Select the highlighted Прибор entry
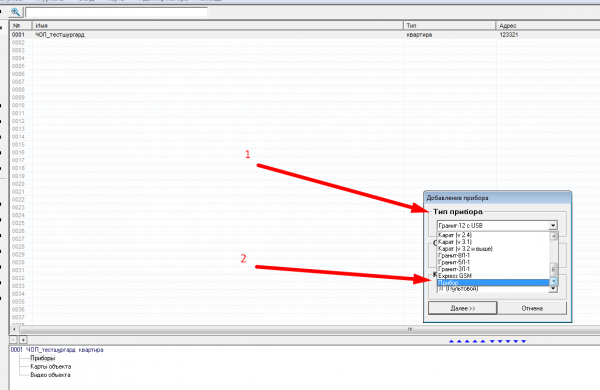 [493, 282]
